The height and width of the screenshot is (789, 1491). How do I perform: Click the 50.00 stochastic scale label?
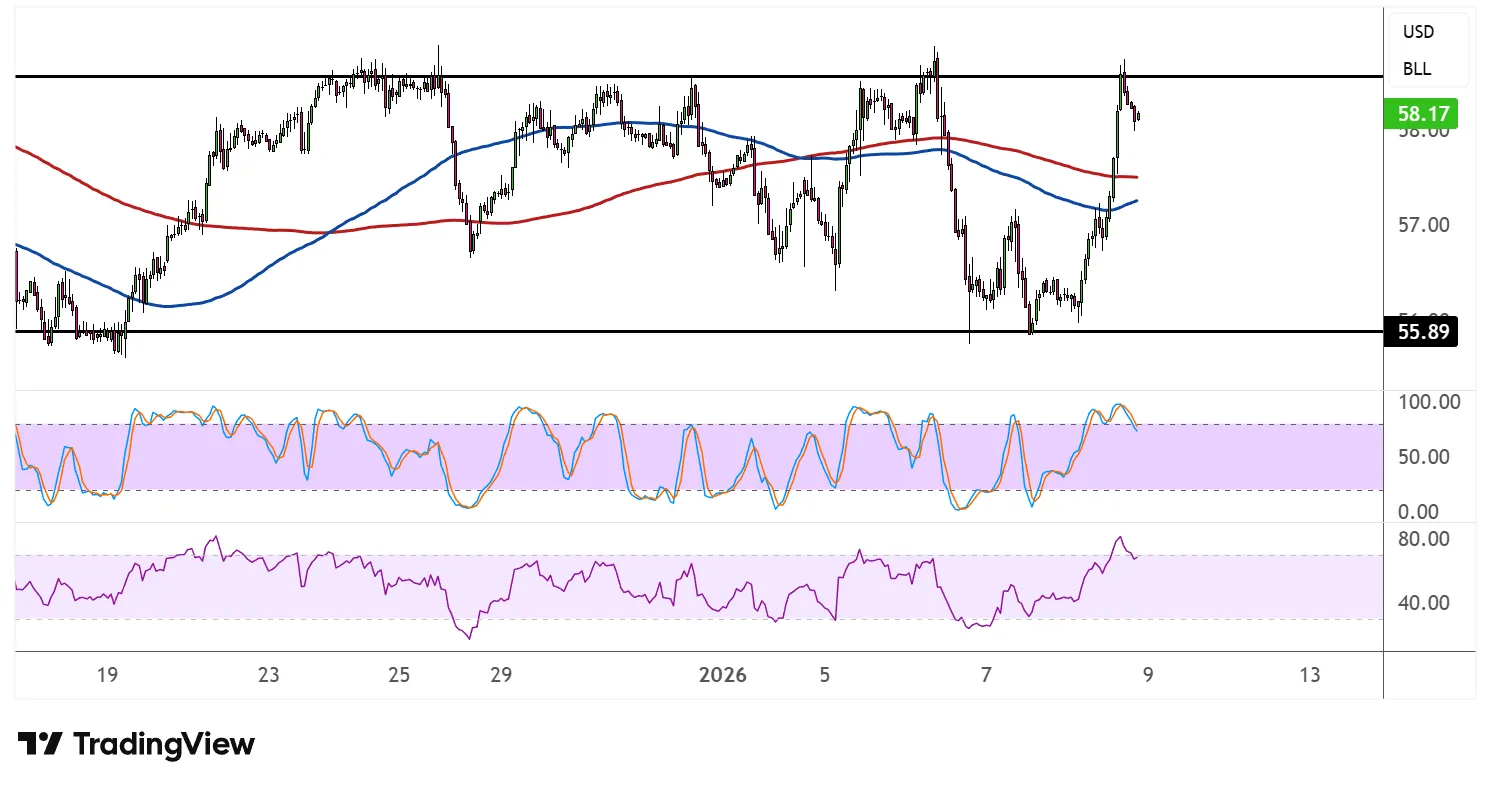click(1422, 457)
